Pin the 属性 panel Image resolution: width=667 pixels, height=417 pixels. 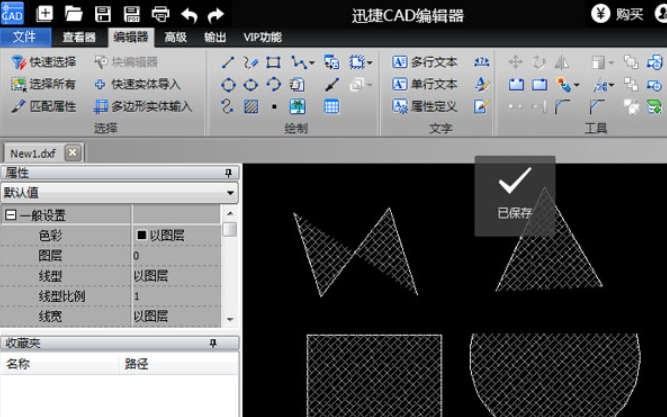click(228, 172)
